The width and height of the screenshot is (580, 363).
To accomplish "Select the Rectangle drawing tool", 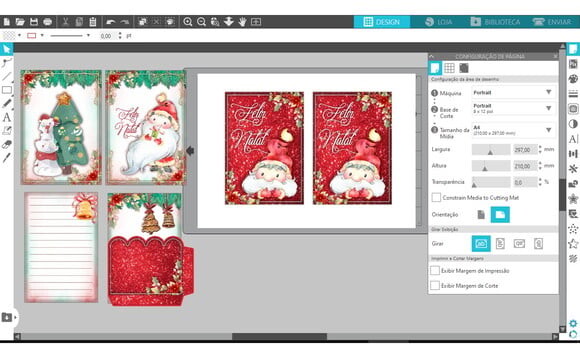I will (x=7, y=90).
